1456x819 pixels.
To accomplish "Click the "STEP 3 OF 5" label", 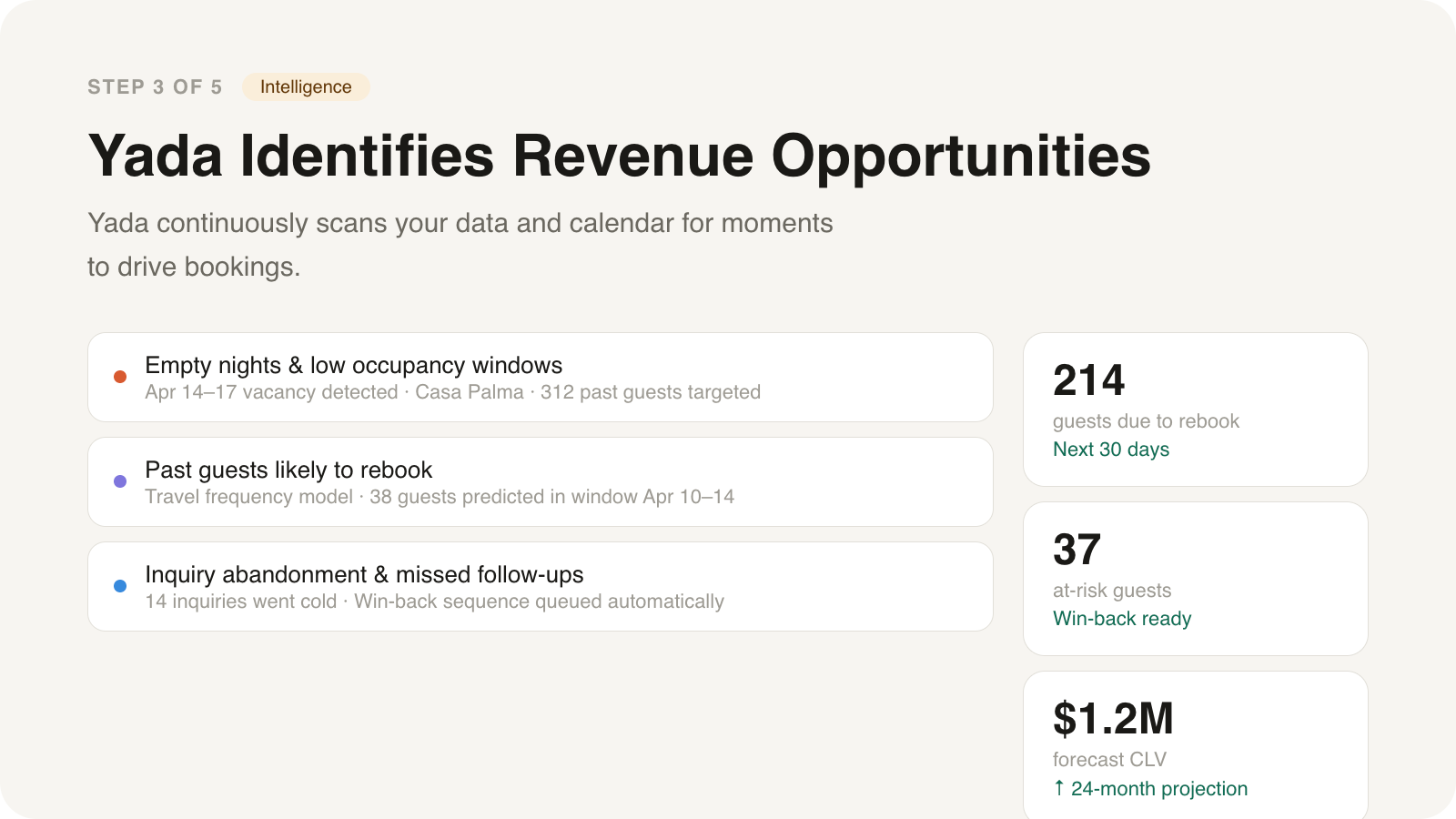I will coord(155,86).
